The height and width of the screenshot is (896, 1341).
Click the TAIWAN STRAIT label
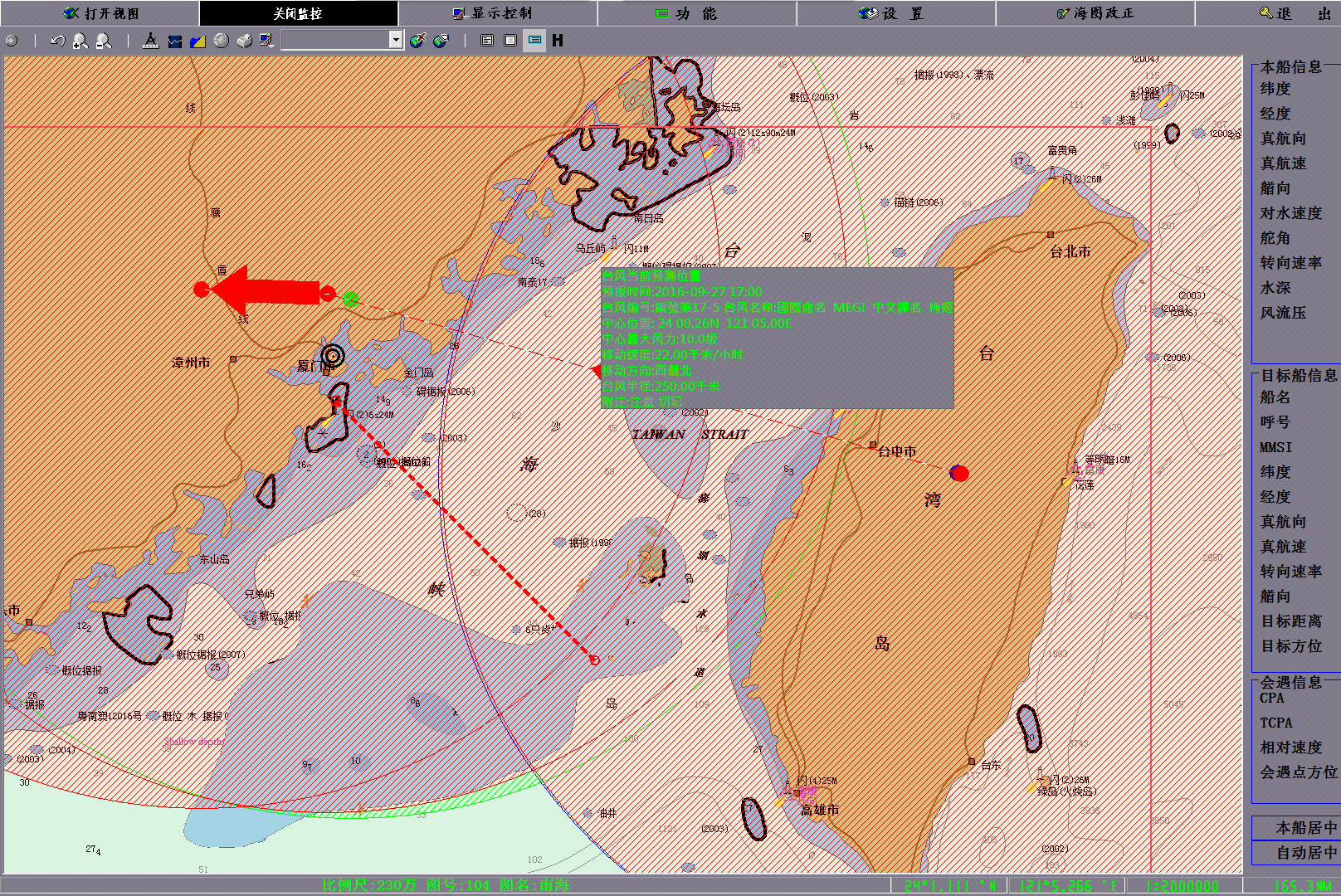tap(690, 434)
